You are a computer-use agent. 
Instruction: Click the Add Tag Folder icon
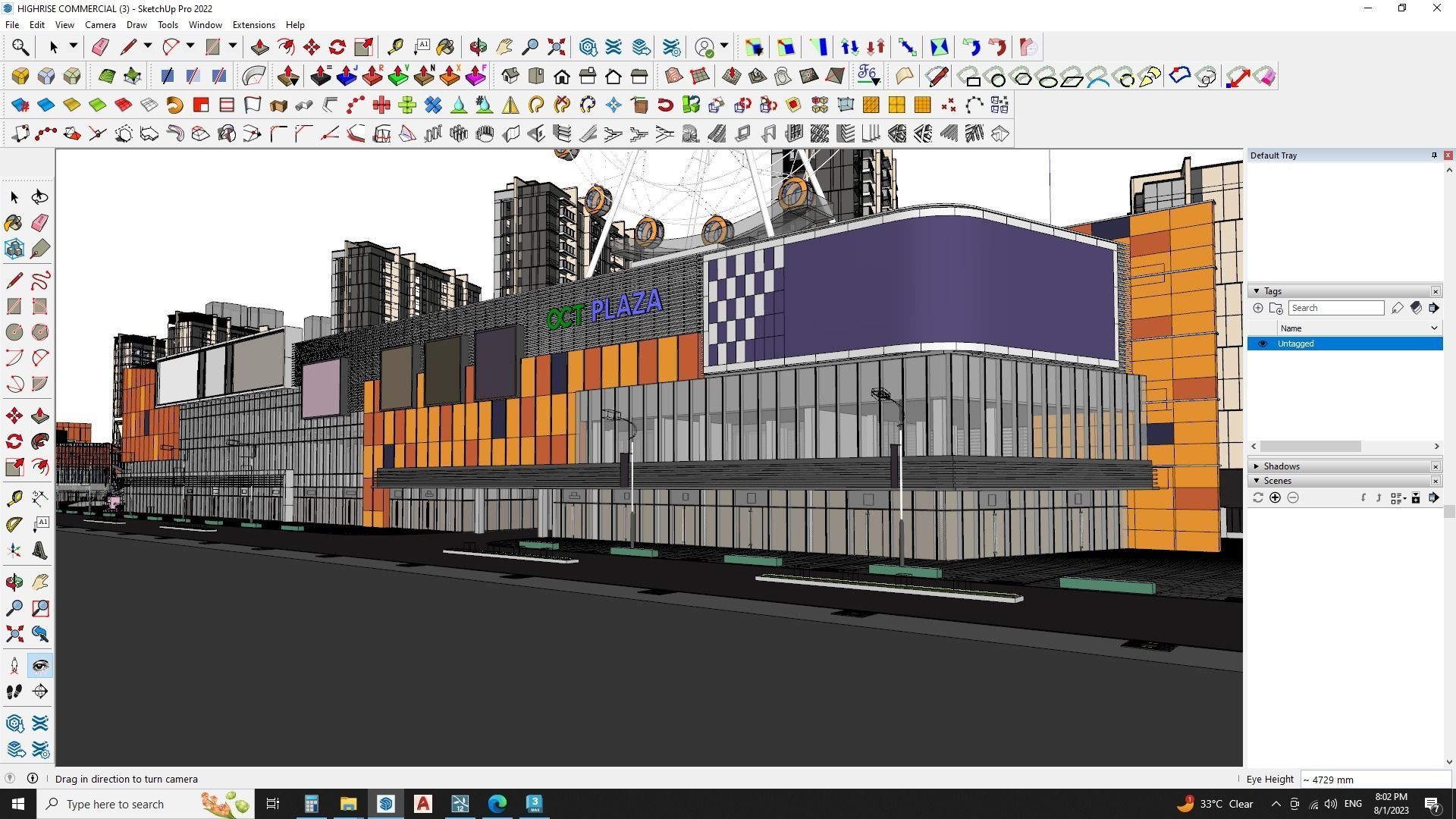pyautogui.click(x=1276, y=308)
